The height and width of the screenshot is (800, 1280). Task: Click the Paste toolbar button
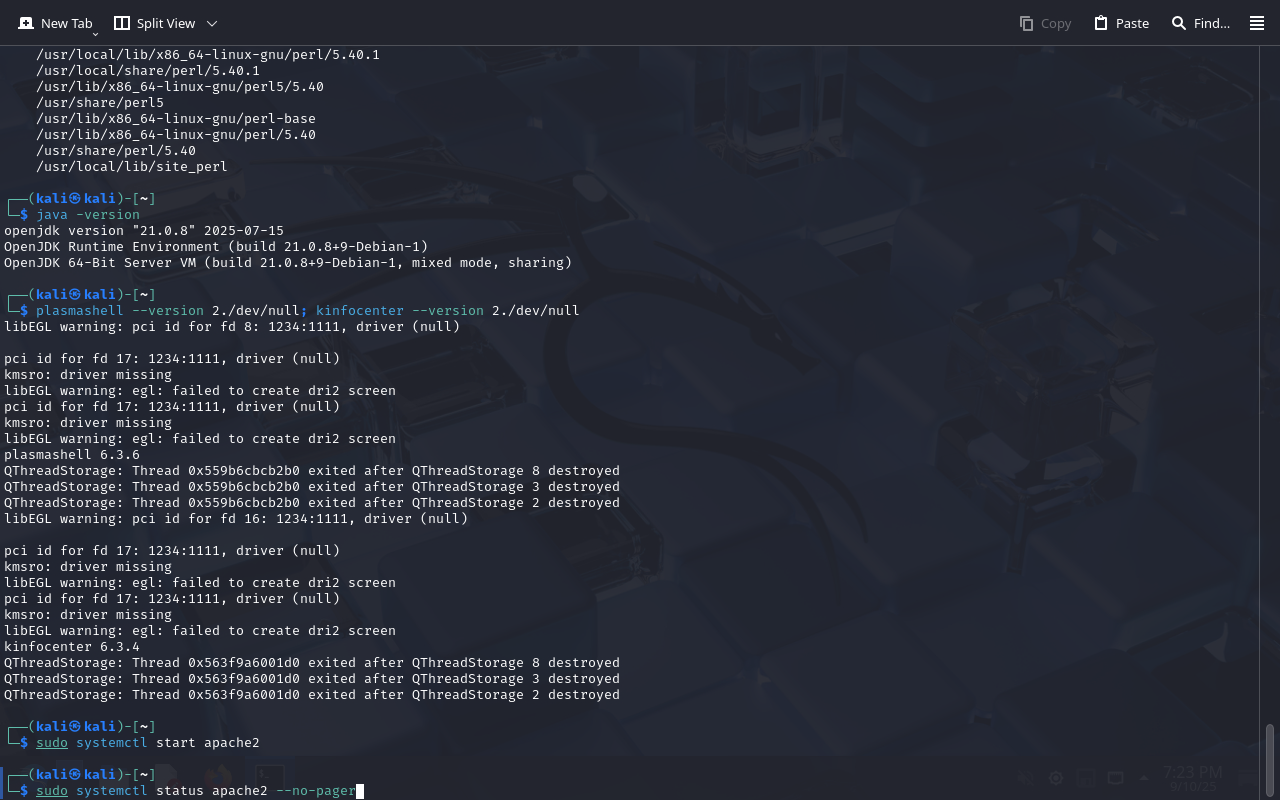(x=1121, y=23)
